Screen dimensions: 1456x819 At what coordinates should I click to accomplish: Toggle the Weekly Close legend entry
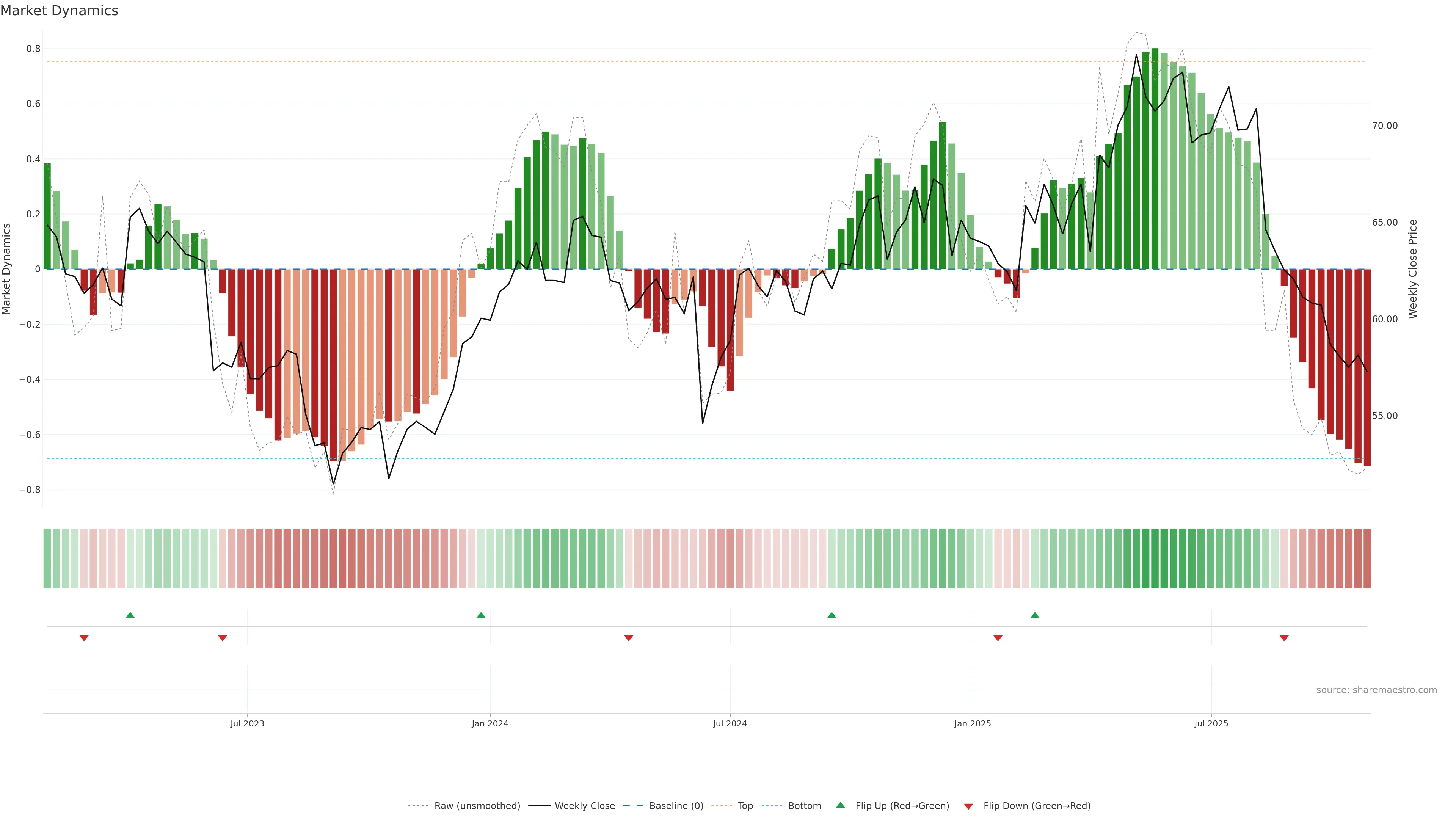584,806
